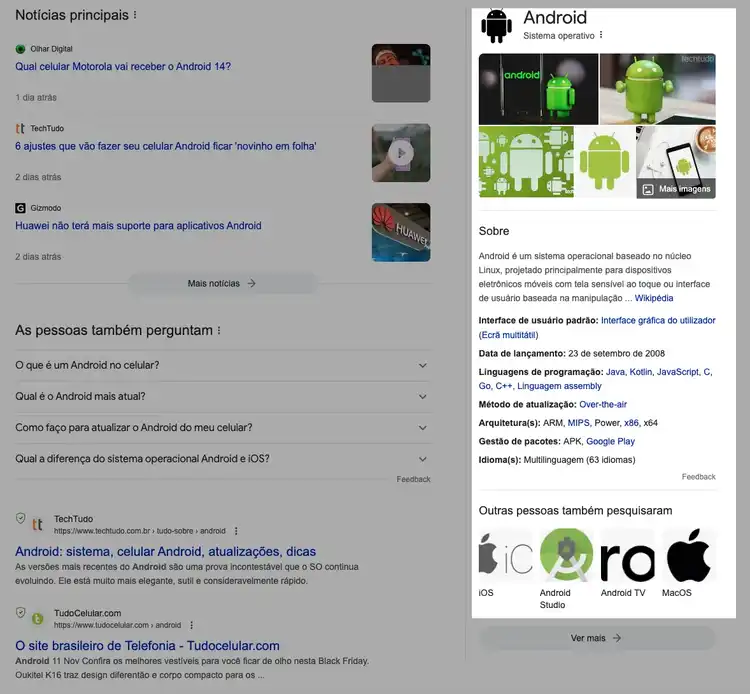This screenshot has height=694, width=750.
Task: Click the arrow in Mais notícias button
Action: tap(252, 283)
